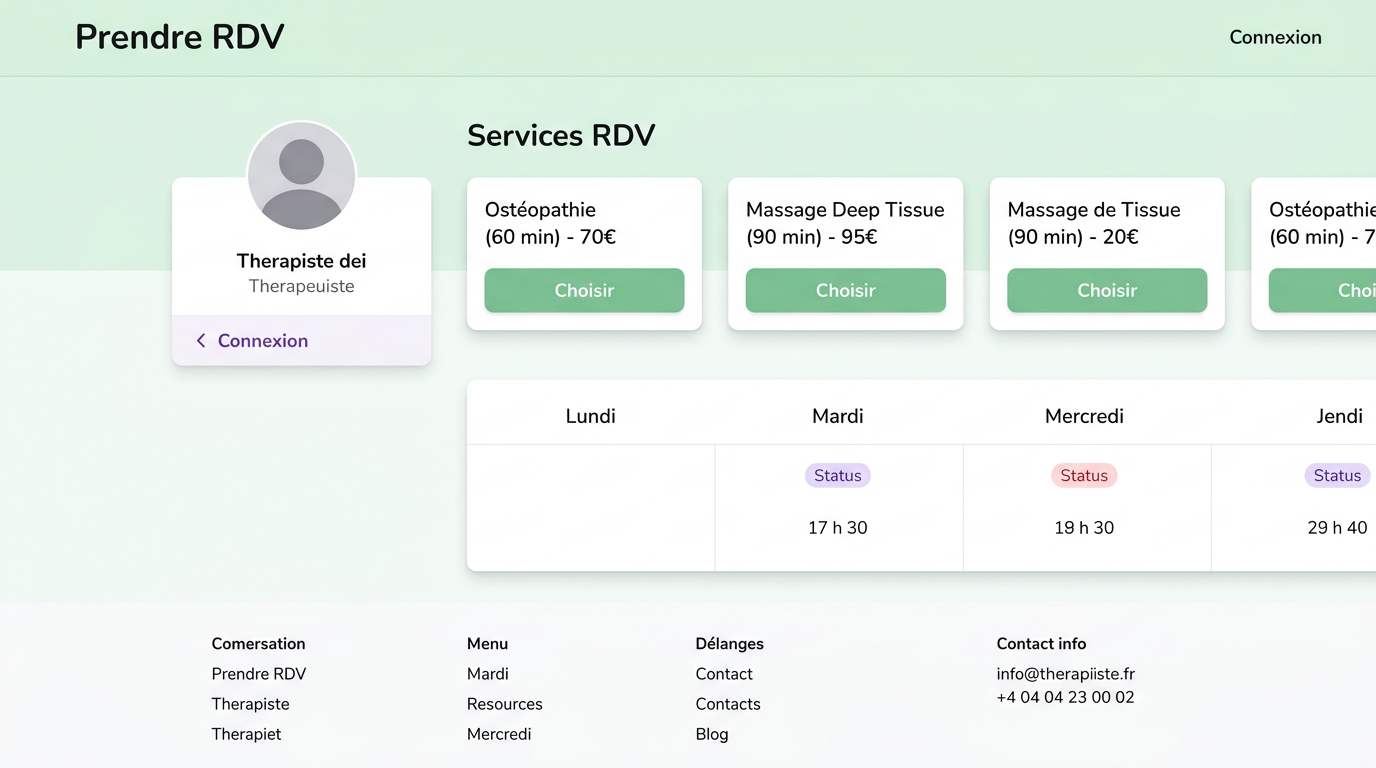Image resolution: width=1376 pixels, height=768 pixels.
Task: Click the phone number +4 04 04 23 00 02
Action: point(1066,698)
